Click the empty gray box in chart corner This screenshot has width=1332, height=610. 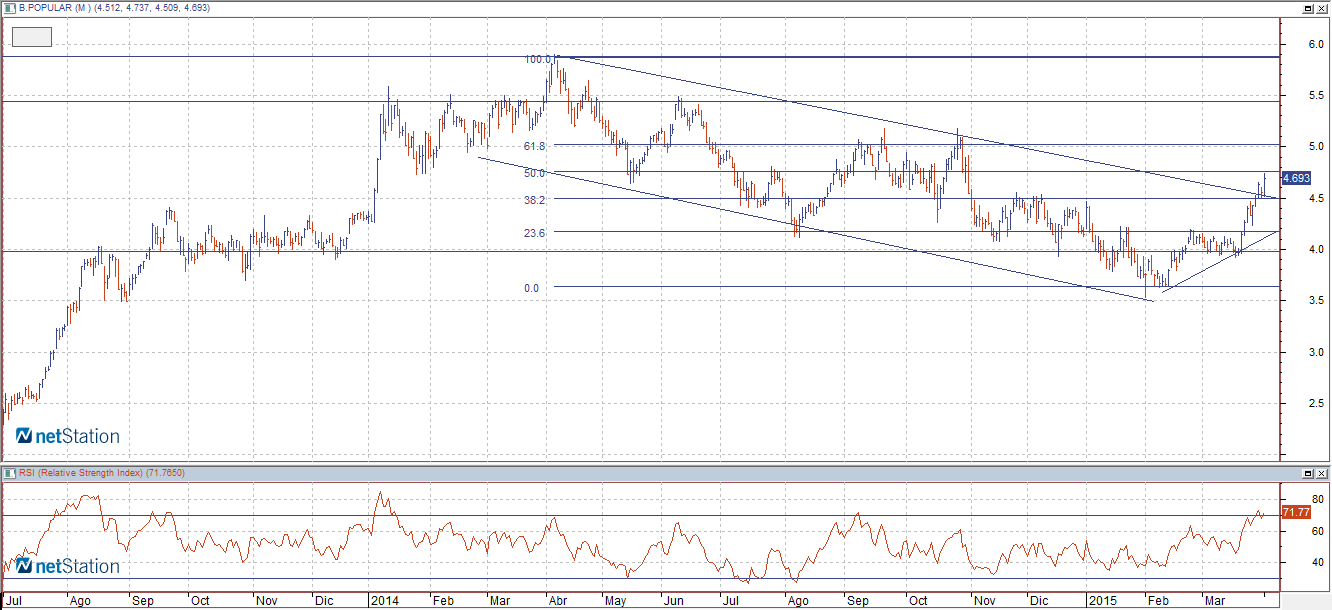(32, 37)
